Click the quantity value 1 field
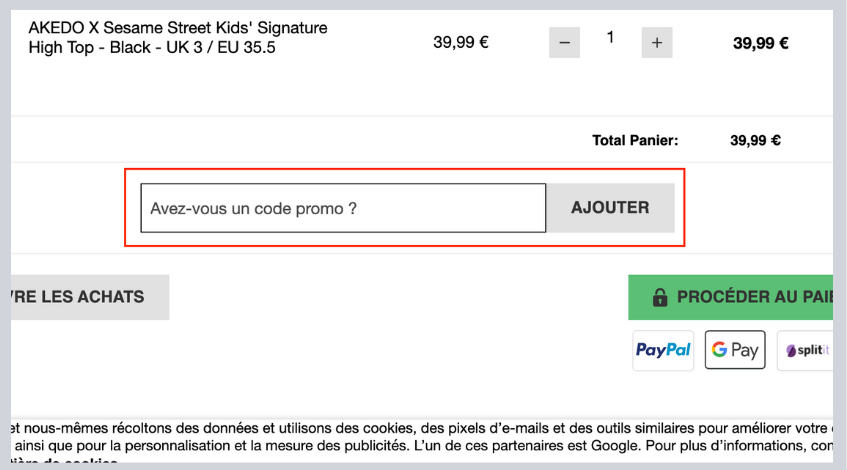 610,38
